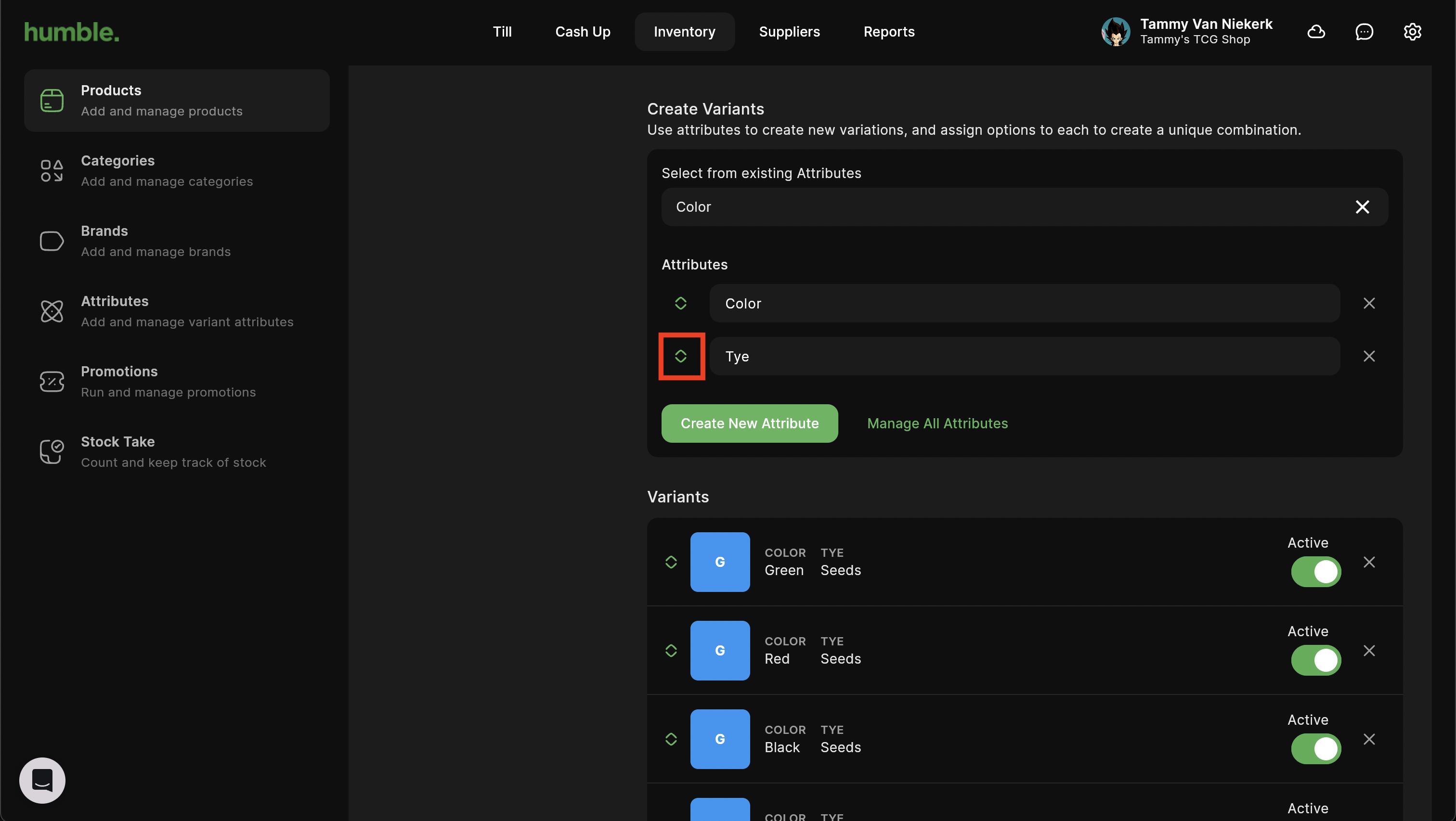
Task: Disable Active switch for Red Seeds variant
Action: (x=1315, y=660)
